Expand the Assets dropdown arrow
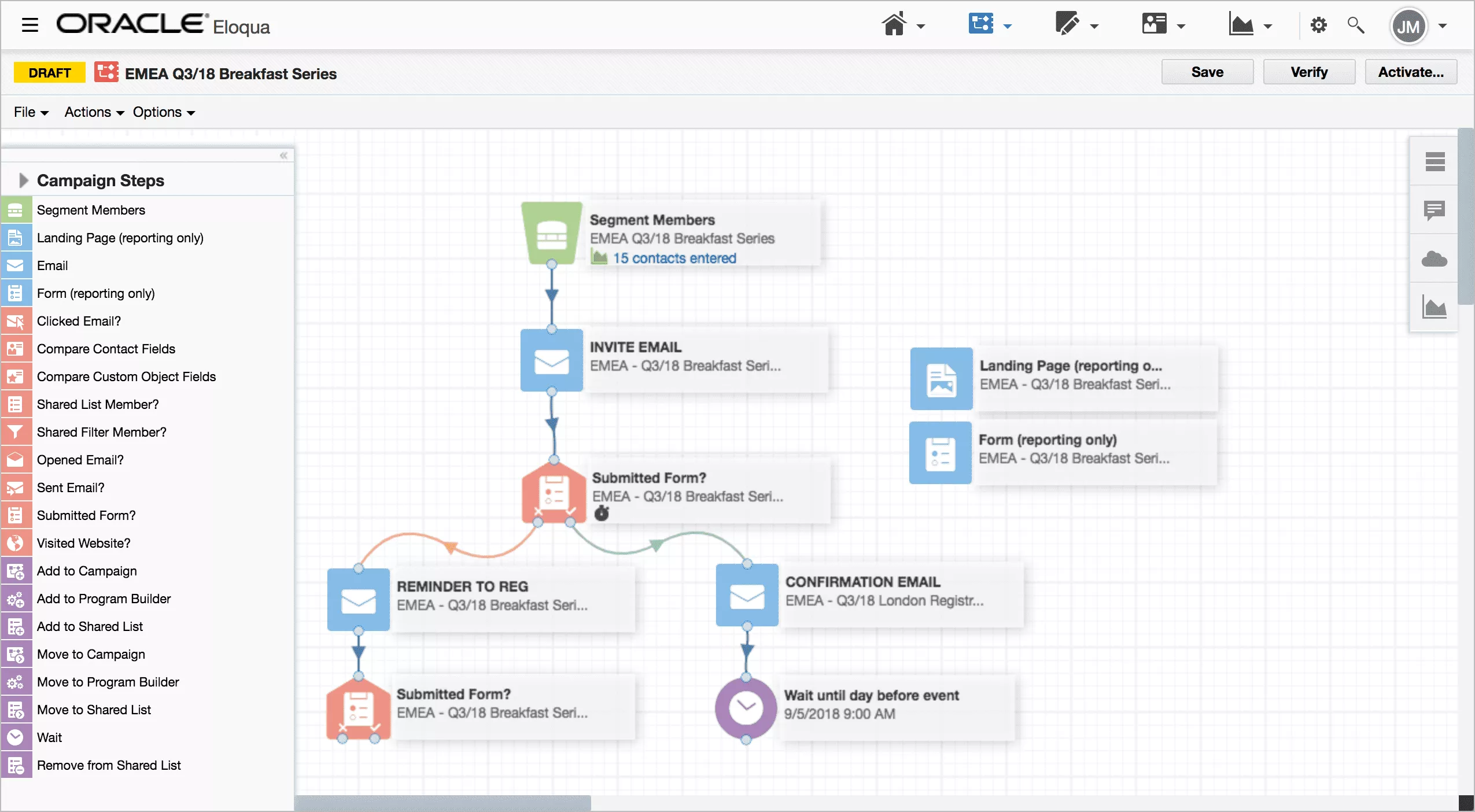The width and height of the screenshot is (1475, 812). (1094, 26)
